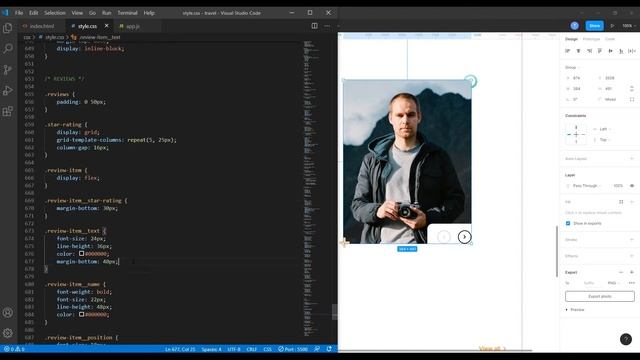
Task: Open Group type dropdown in Figma panel
Action: (x=572, y=67)
